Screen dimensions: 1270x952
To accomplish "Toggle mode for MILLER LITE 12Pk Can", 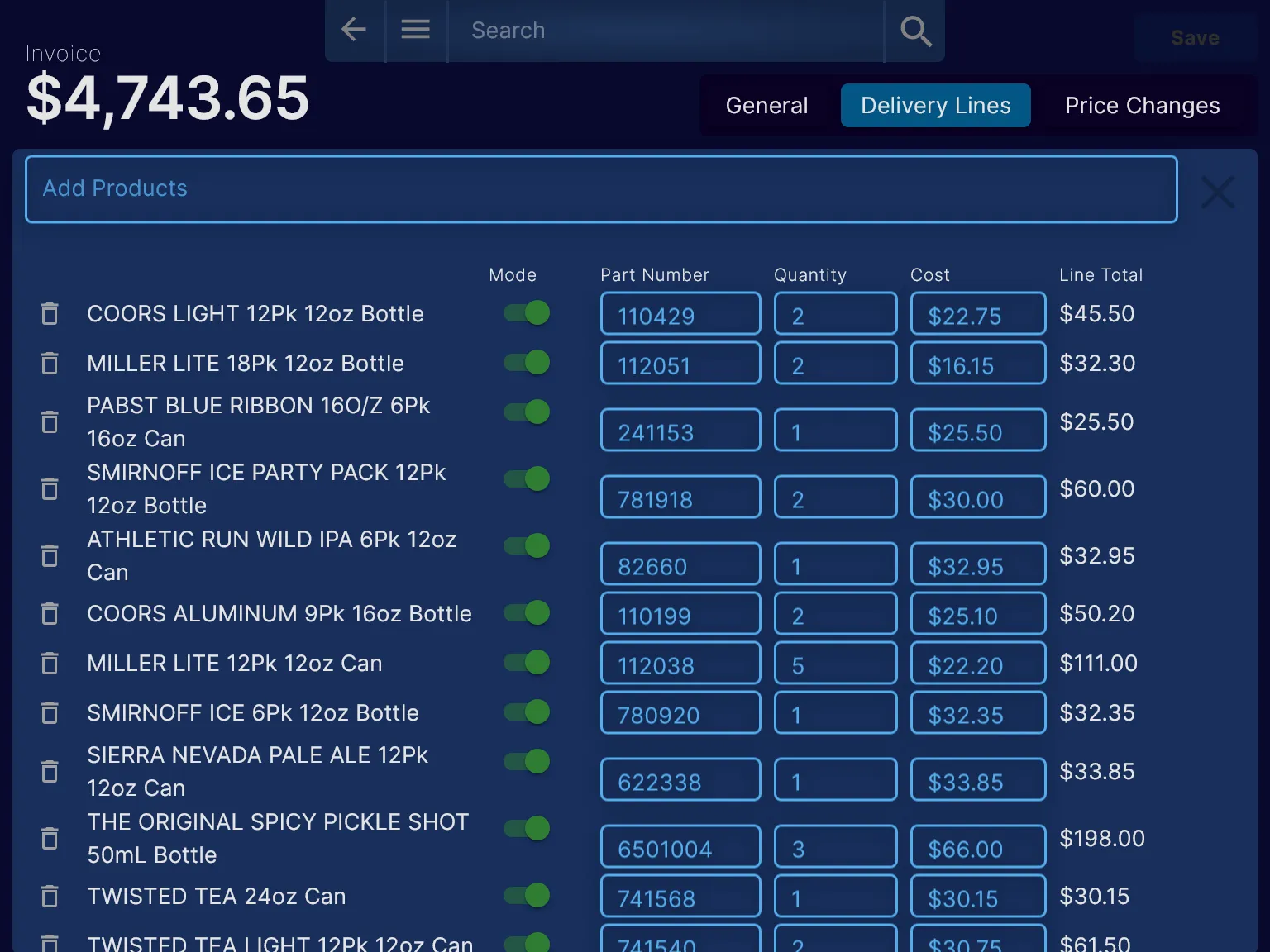I will click(528, 662).
